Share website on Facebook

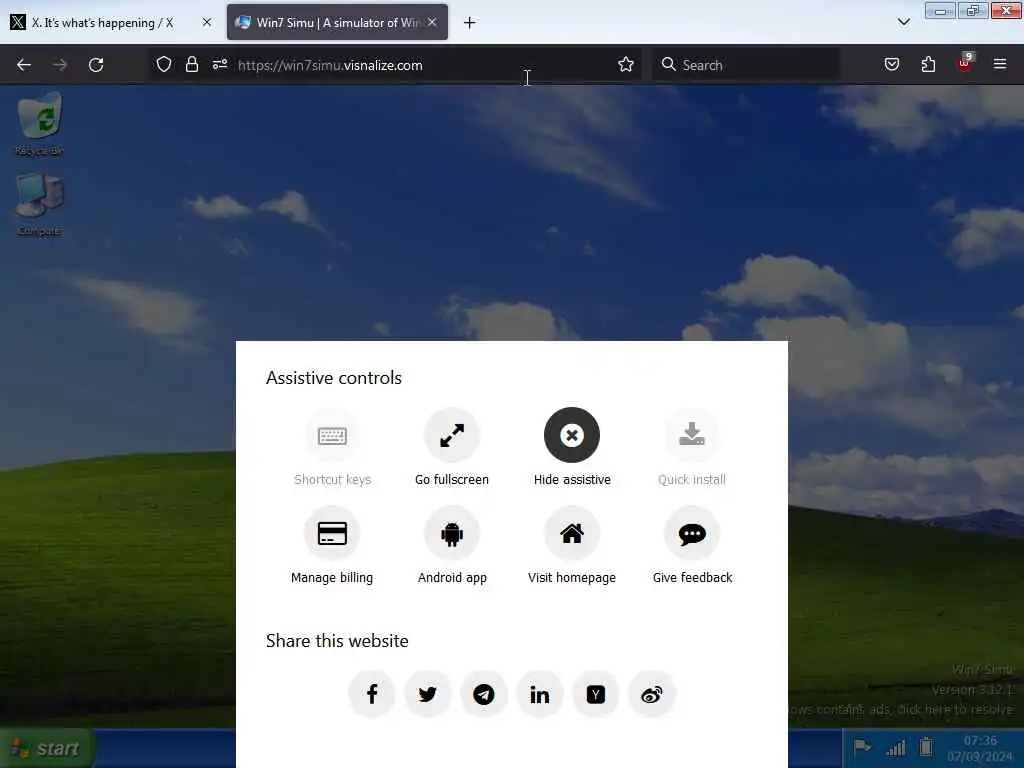click(372, 694)
